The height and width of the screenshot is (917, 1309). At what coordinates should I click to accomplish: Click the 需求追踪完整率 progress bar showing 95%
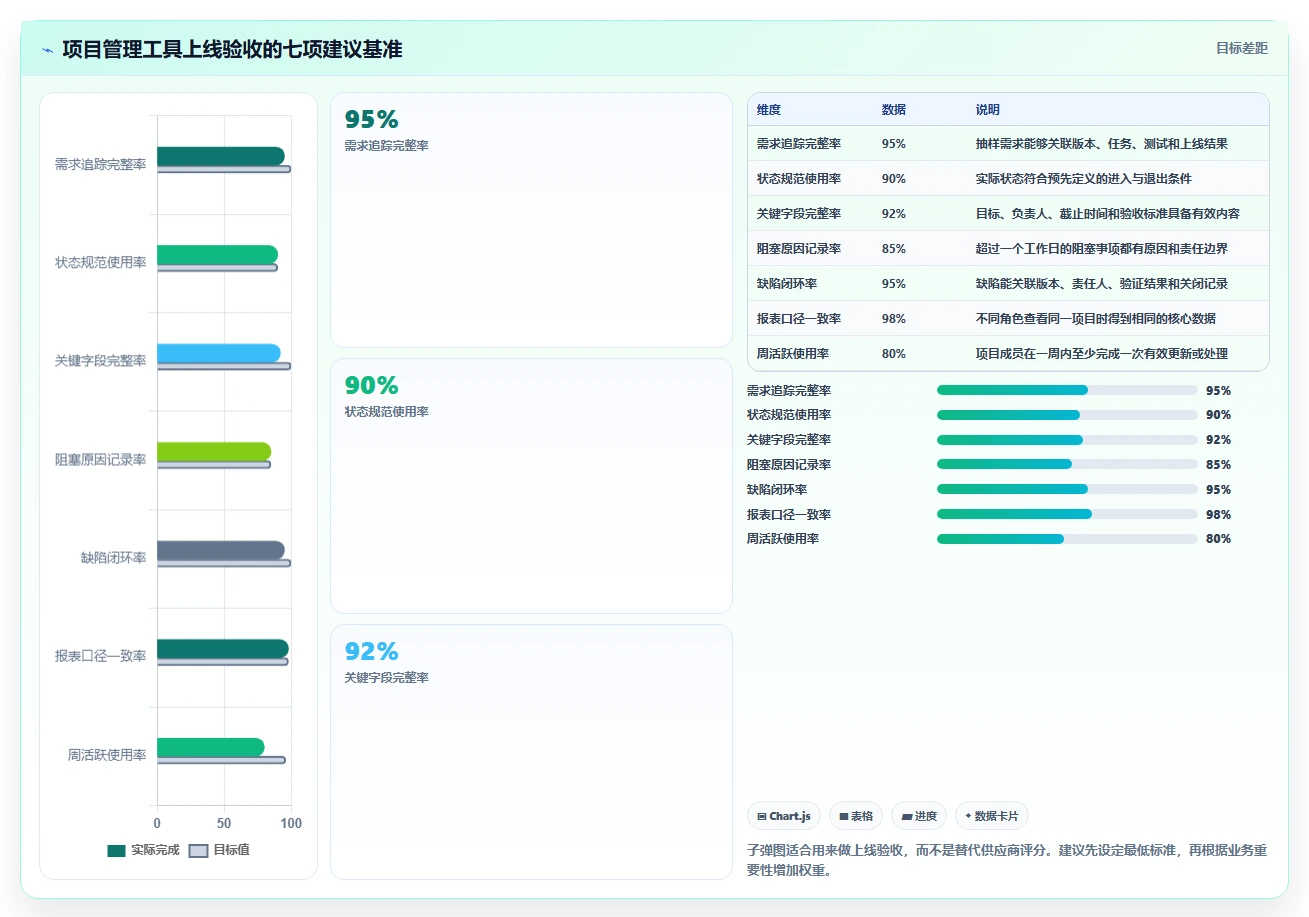click(1067, 390)
